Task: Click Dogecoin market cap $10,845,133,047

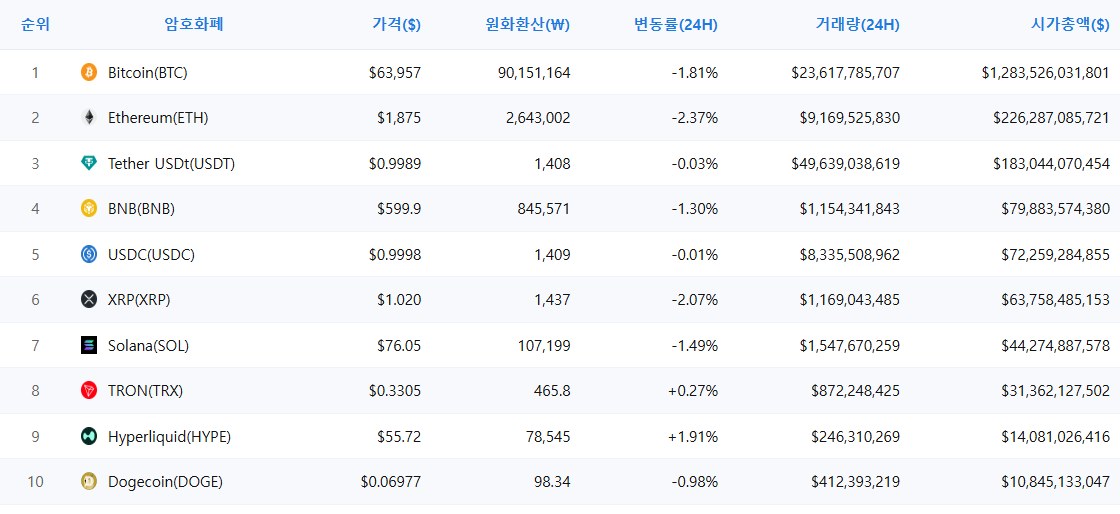Action: 1056,482
